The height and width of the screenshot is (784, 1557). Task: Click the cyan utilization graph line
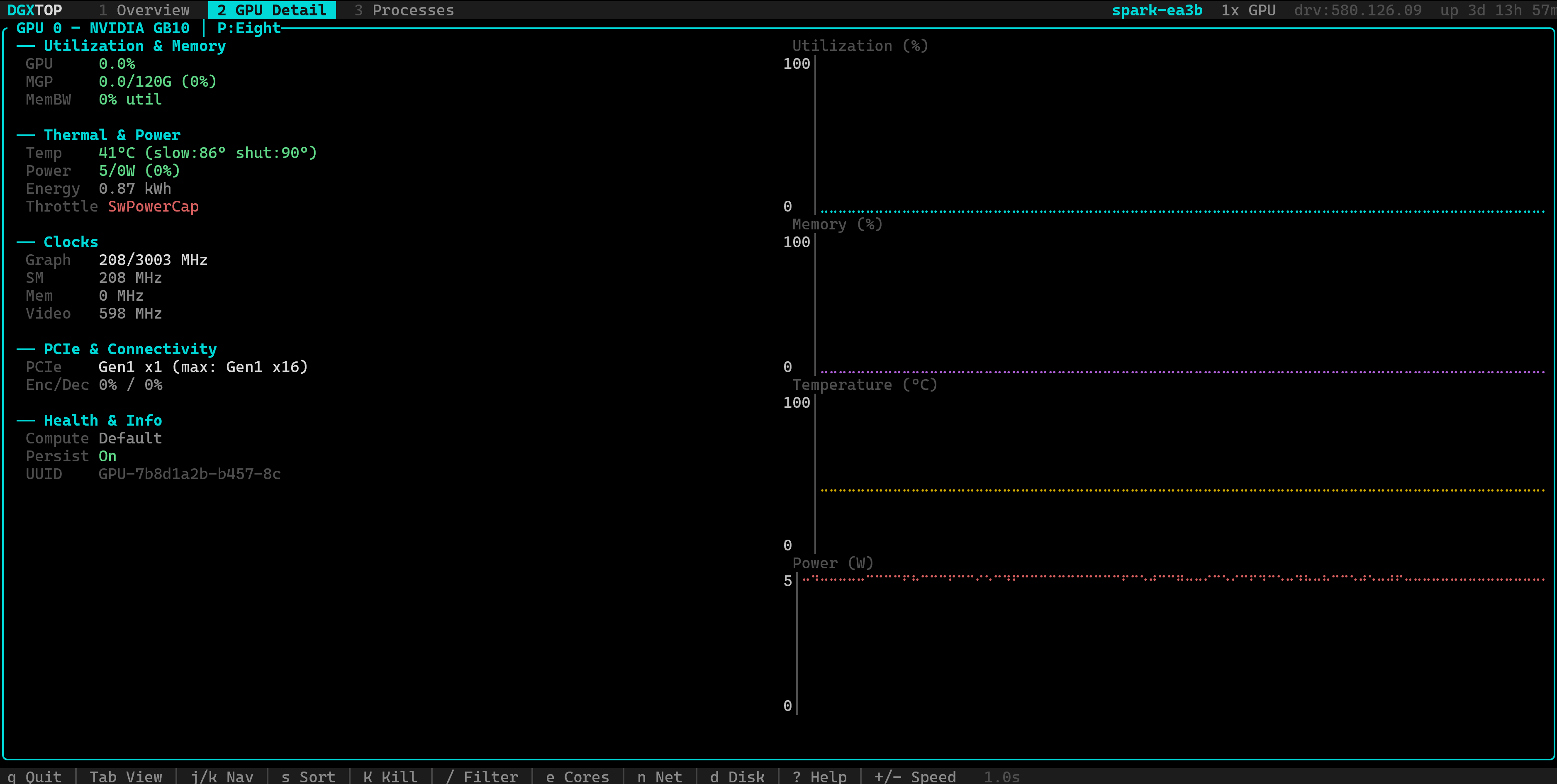point(1182,212)
